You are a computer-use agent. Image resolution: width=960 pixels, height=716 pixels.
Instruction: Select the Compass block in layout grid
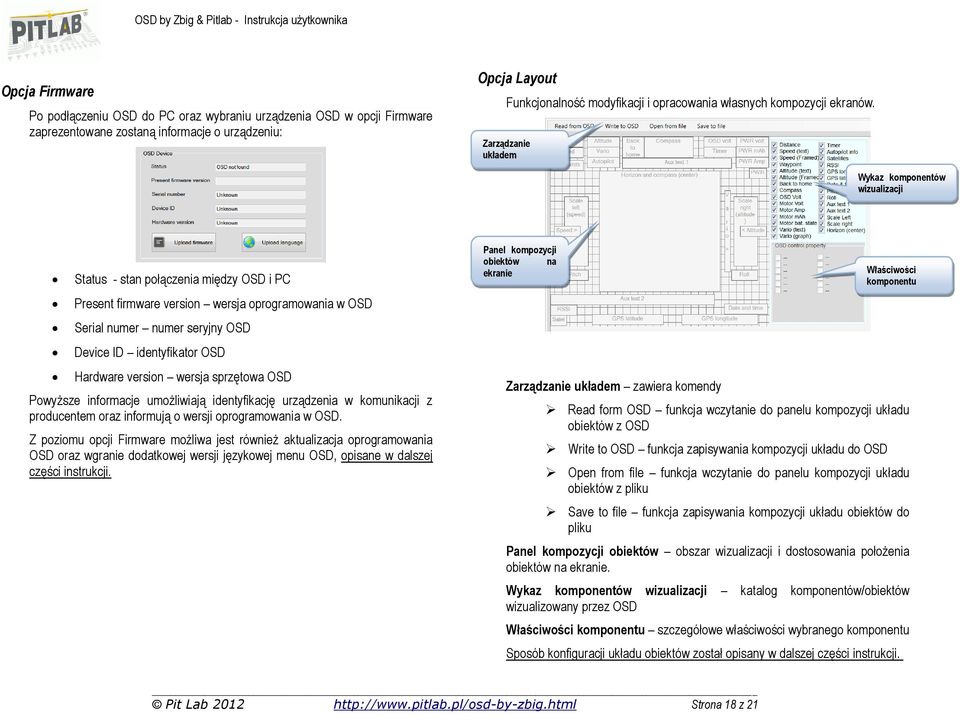[x=669, y=147]
